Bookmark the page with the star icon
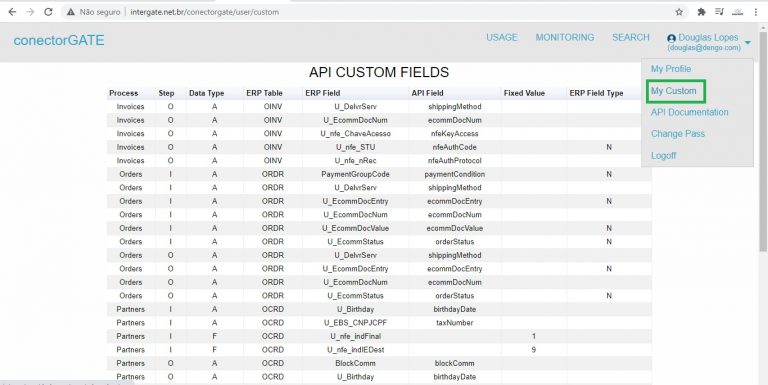 pyautogui.click(x=679, y=12)
